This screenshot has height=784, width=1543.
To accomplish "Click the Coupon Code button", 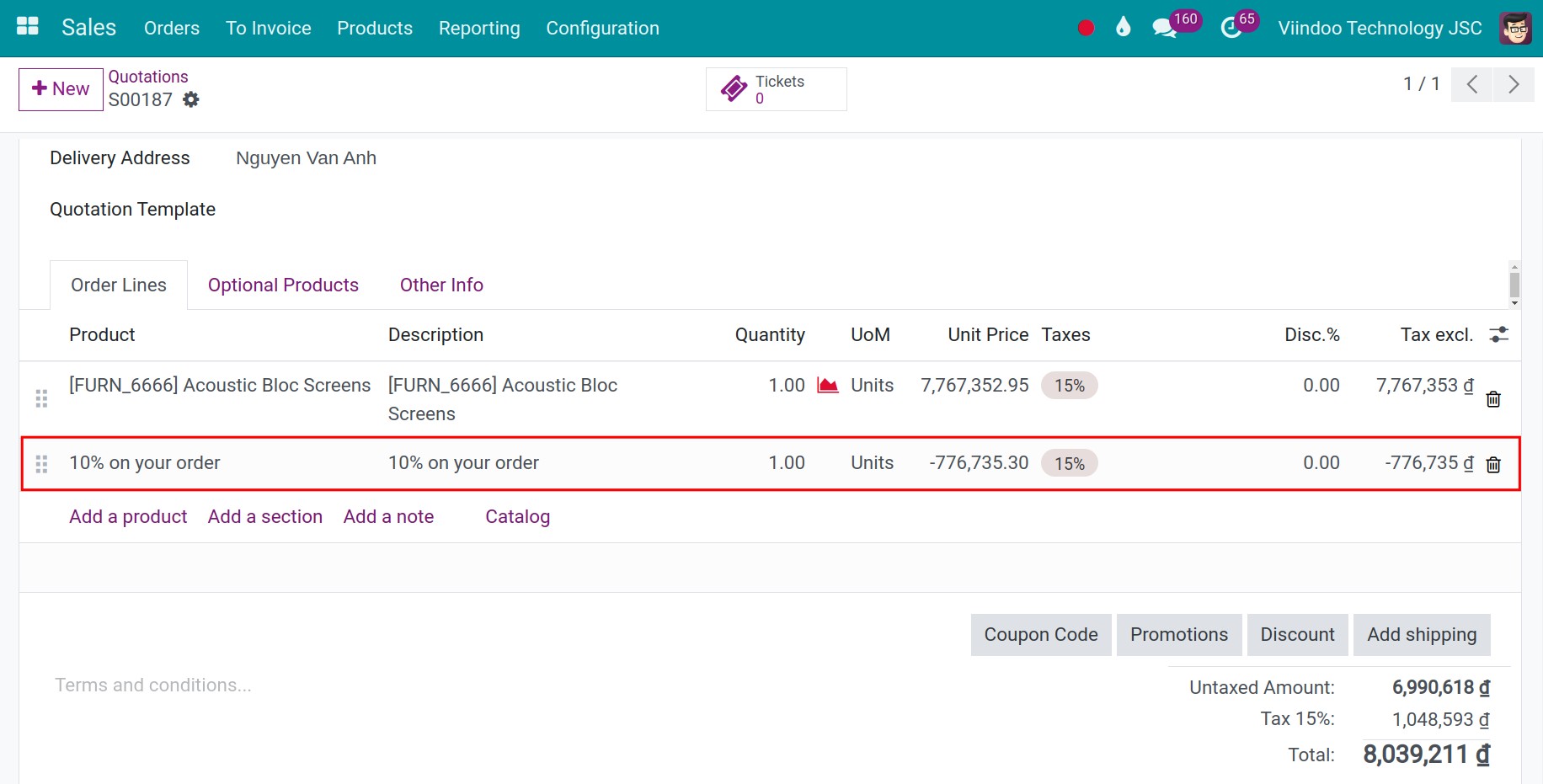I will (1041, 634).
